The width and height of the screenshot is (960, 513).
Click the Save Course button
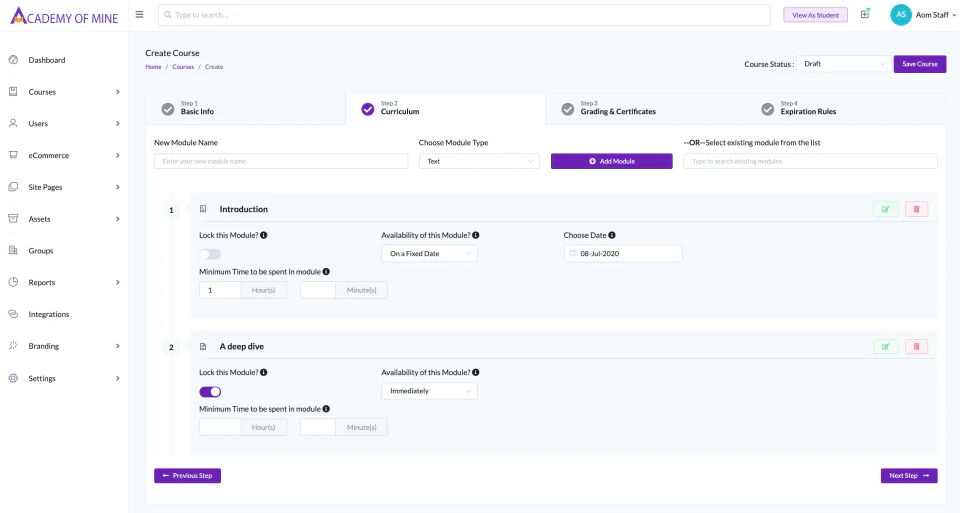[x=919, y=64]
